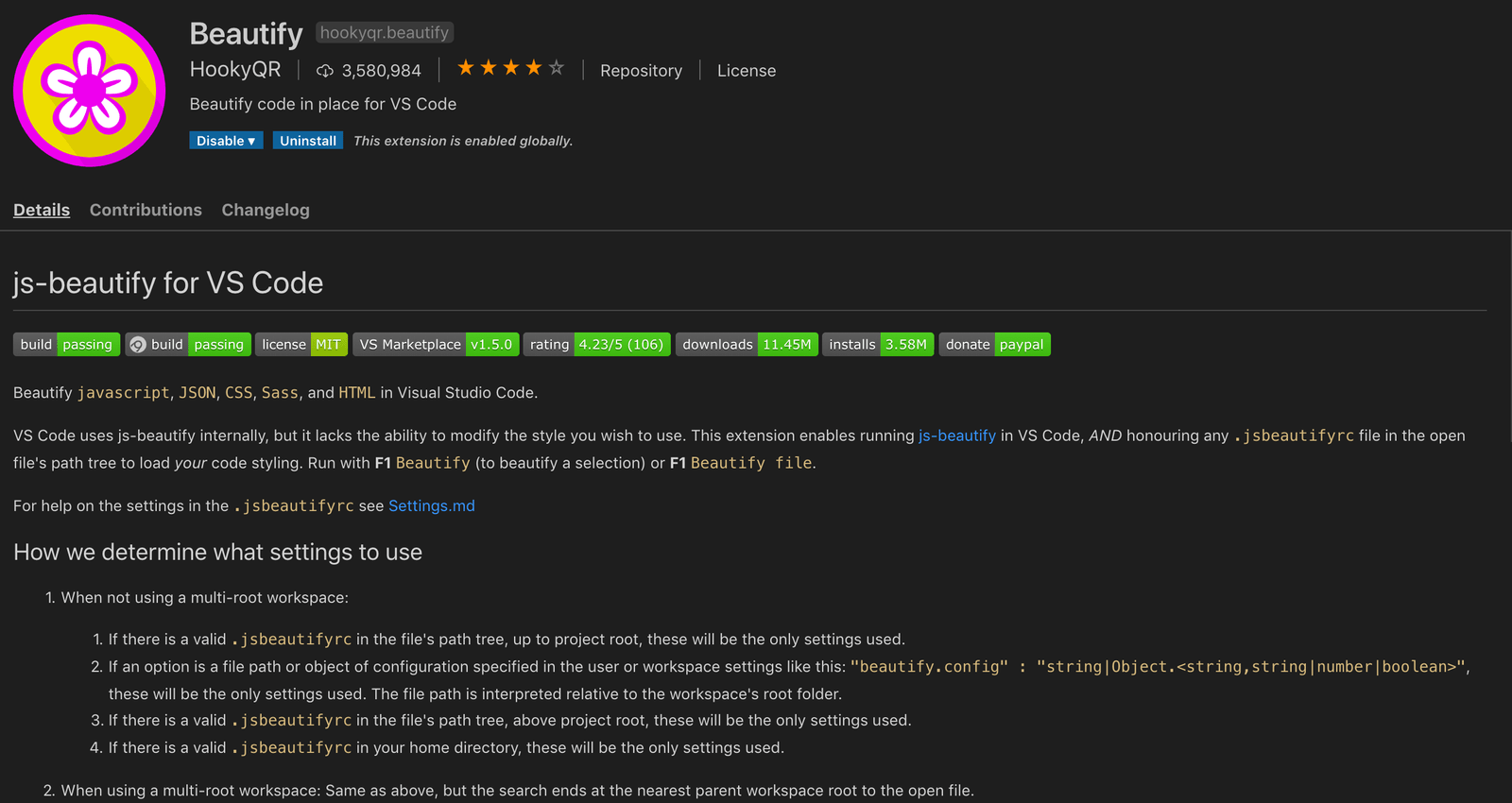Image resolution: width=1512 pixels, height=803 pixels.
Task: Click the hookyqr.beautify identifier label
Action: pyautogui.click(x=385, y=33)
